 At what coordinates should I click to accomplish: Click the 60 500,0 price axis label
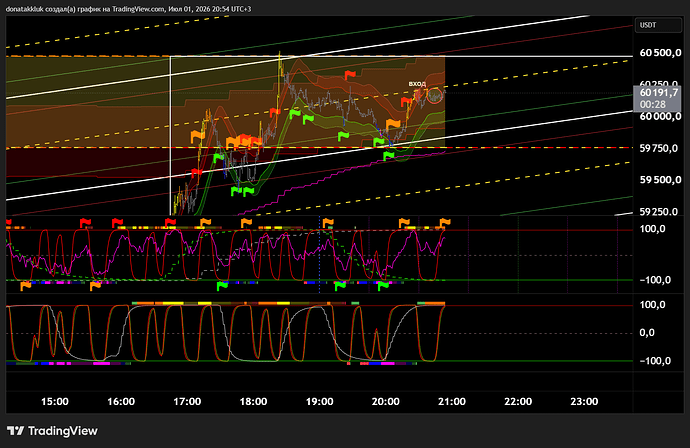pos(660,53)
